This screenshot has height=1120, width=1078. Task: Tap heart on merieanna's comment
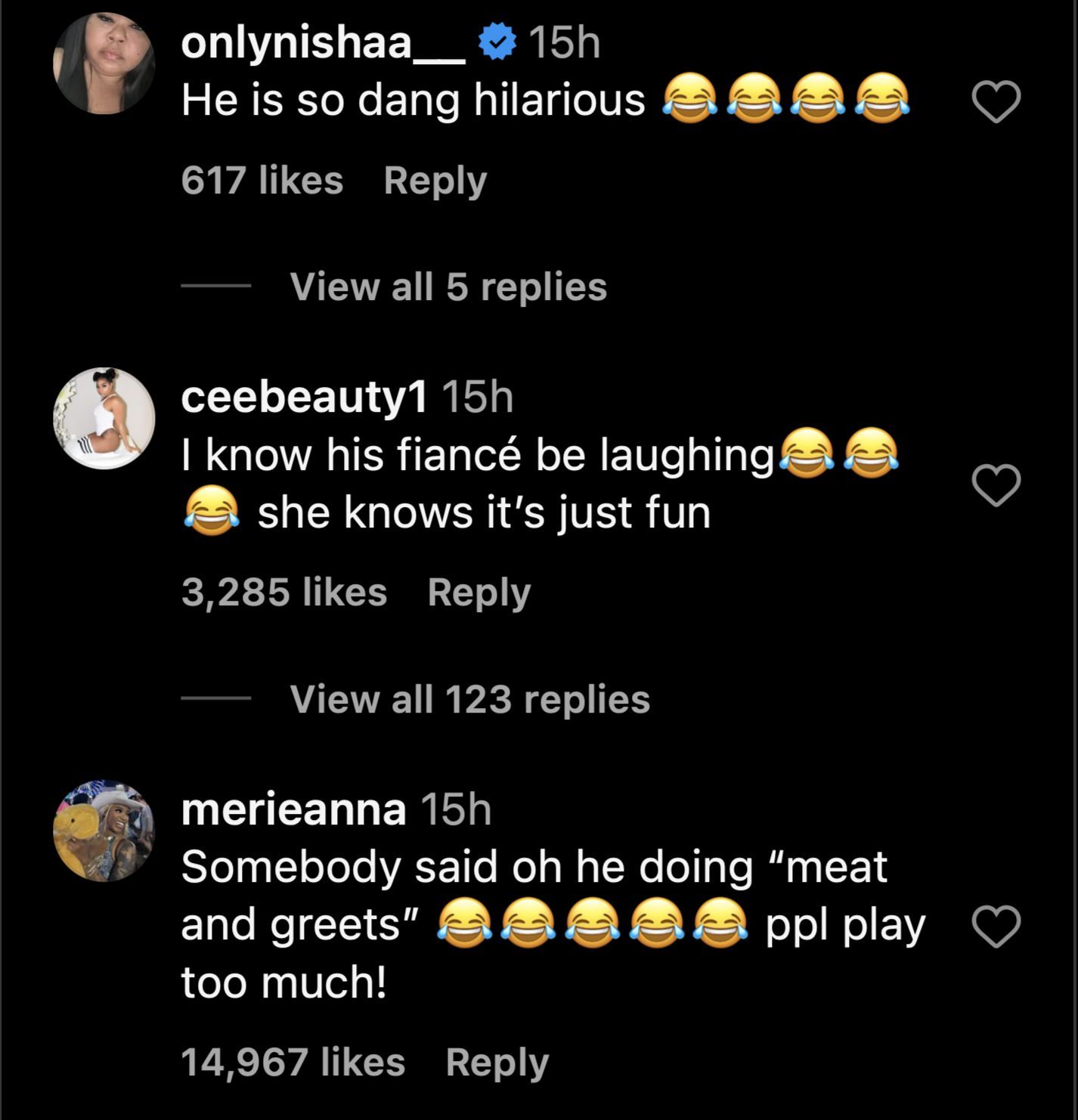[996, 927]
